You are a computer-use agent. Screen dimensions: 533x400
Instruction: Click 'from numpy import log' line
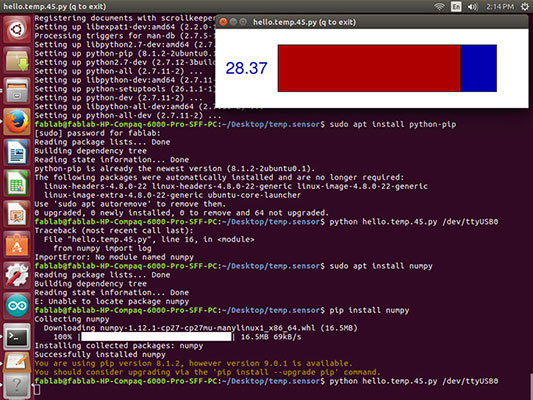[102, 248]
